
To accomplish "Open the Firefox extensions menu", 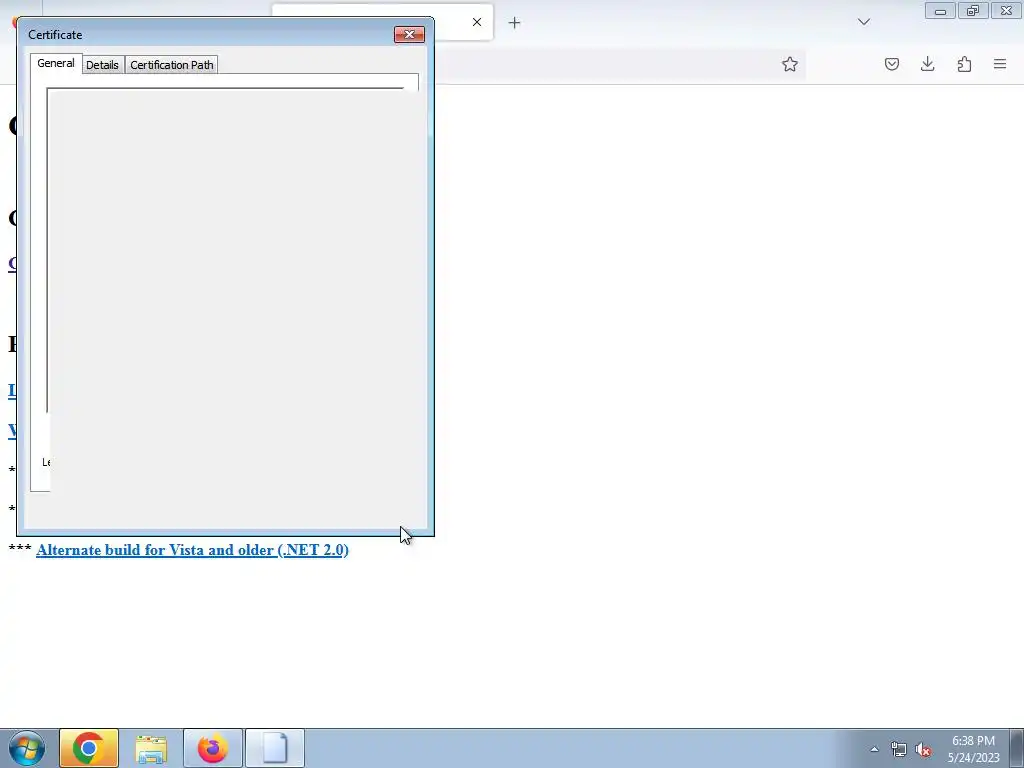I will pos(964,64).
